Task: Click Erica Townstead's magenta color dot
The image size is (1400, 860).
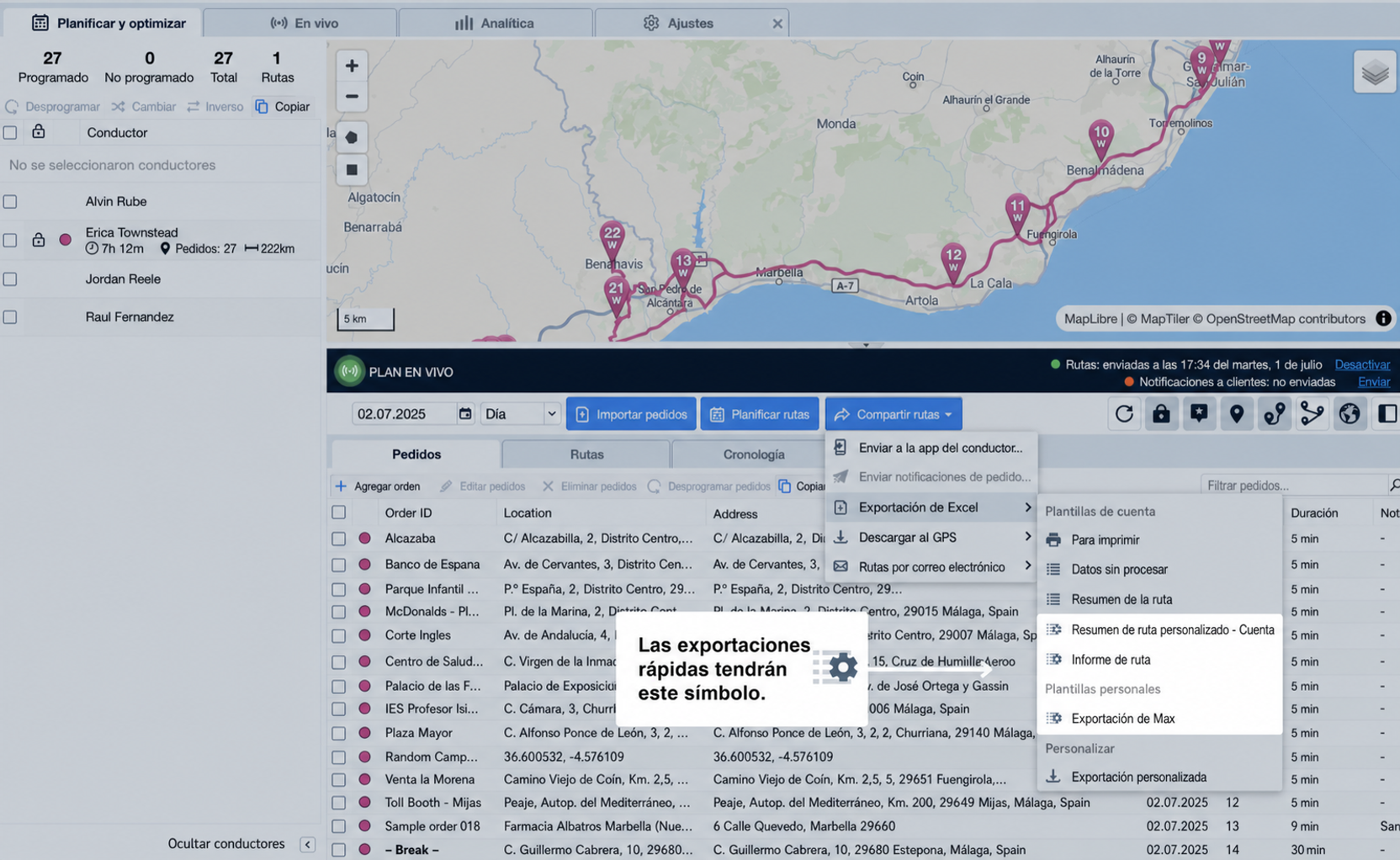Action: [66, 240]
